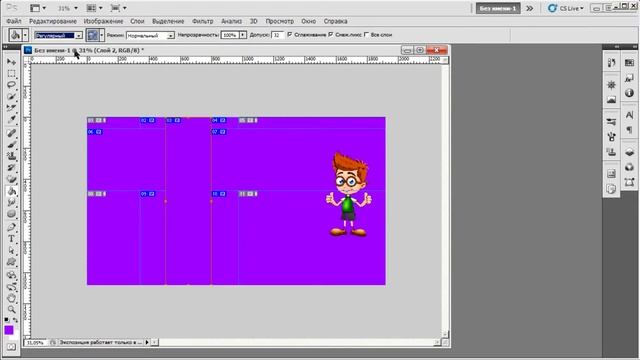Screen dimensions: 640x360
Task: Select the 3D Object Rotate tool
Action: pos(11,276)
